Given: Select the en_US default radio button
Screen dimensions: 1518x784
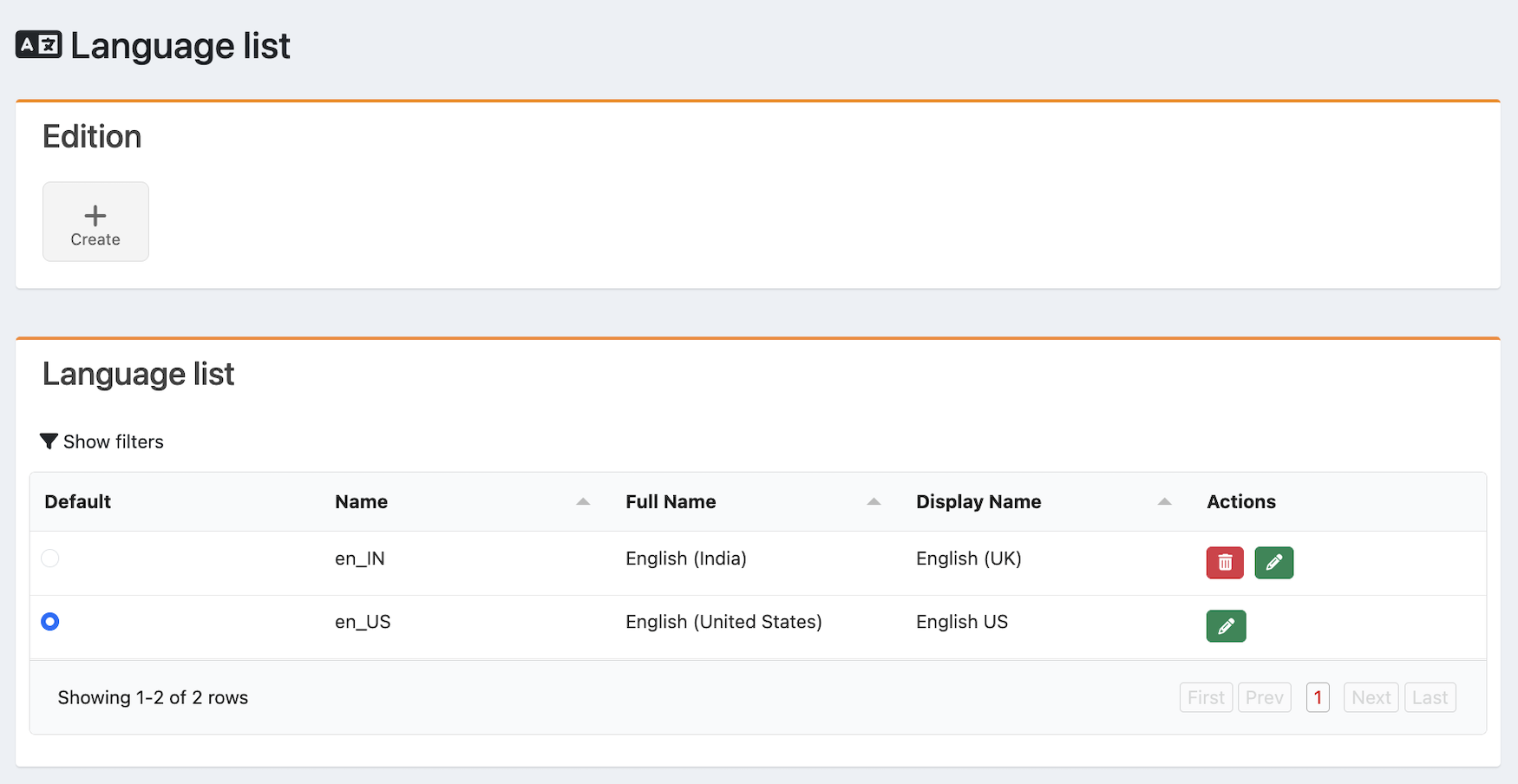Looking at the screenshot, I should [x=50, y=622].
